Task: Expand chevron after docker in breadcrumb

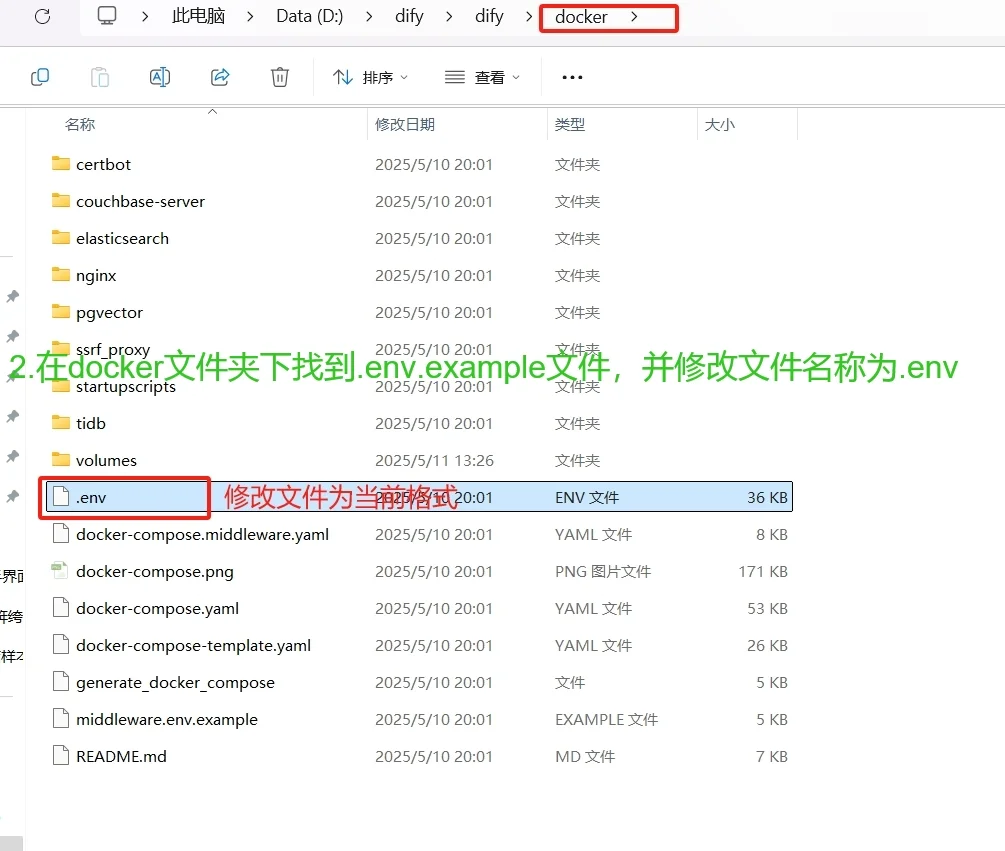Action: click(x=634, y=17)
